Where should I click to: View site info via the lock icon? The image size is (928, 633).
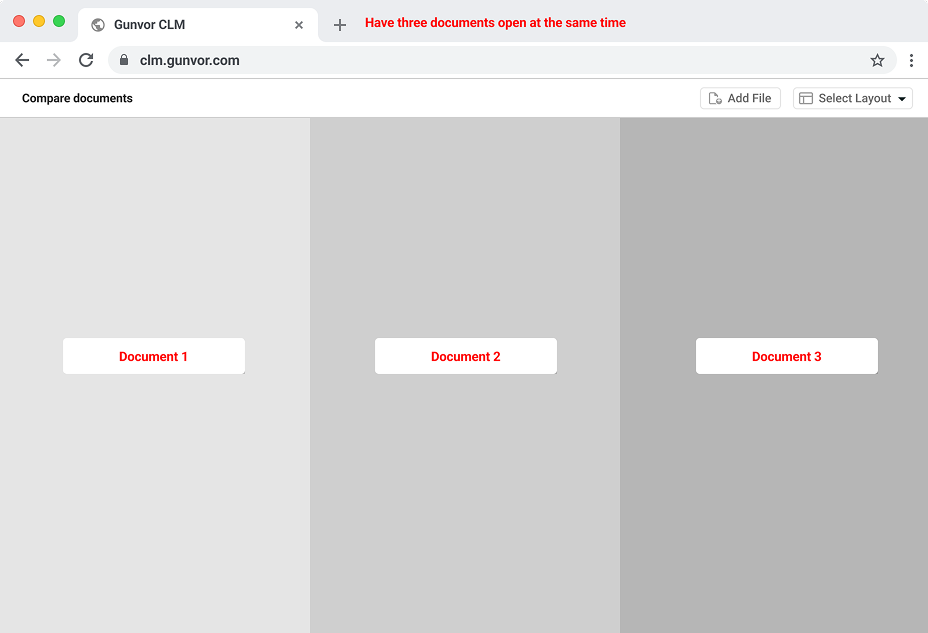pos(124,60)
